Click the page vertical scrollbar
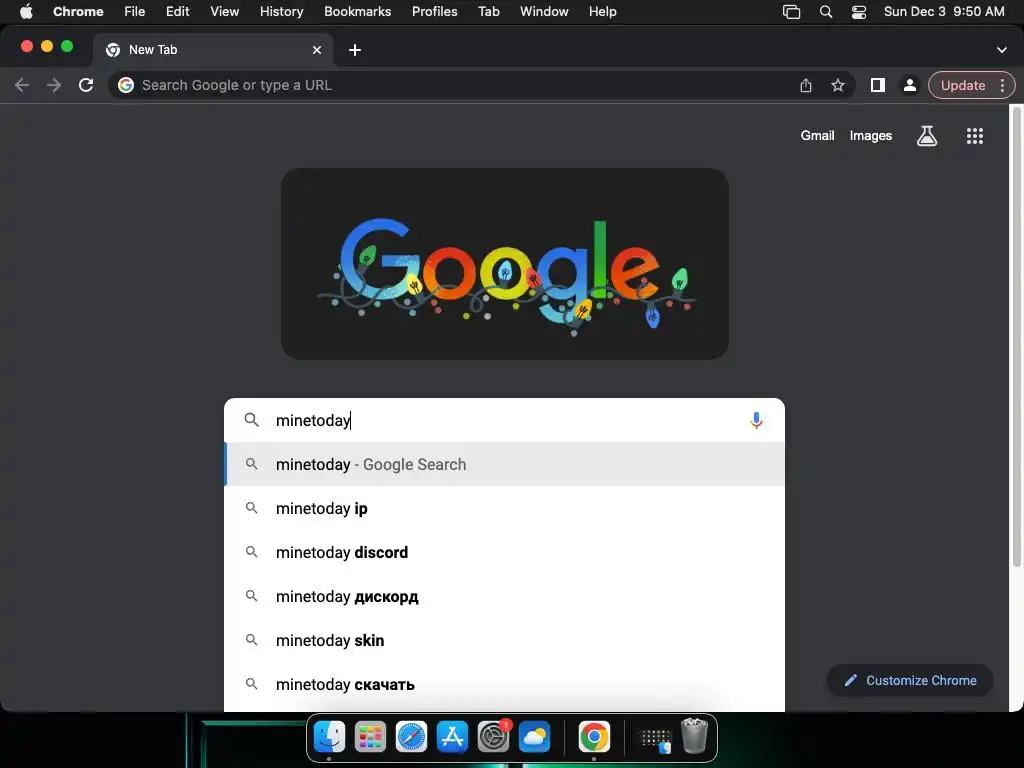Viewport: 1024px width, 768px height. point(1017,336)
